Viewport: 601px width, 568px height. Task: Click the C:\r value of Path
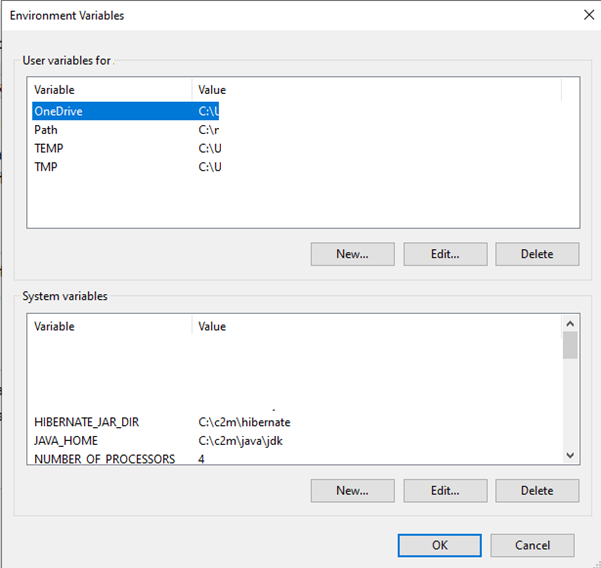pos(209,130)
